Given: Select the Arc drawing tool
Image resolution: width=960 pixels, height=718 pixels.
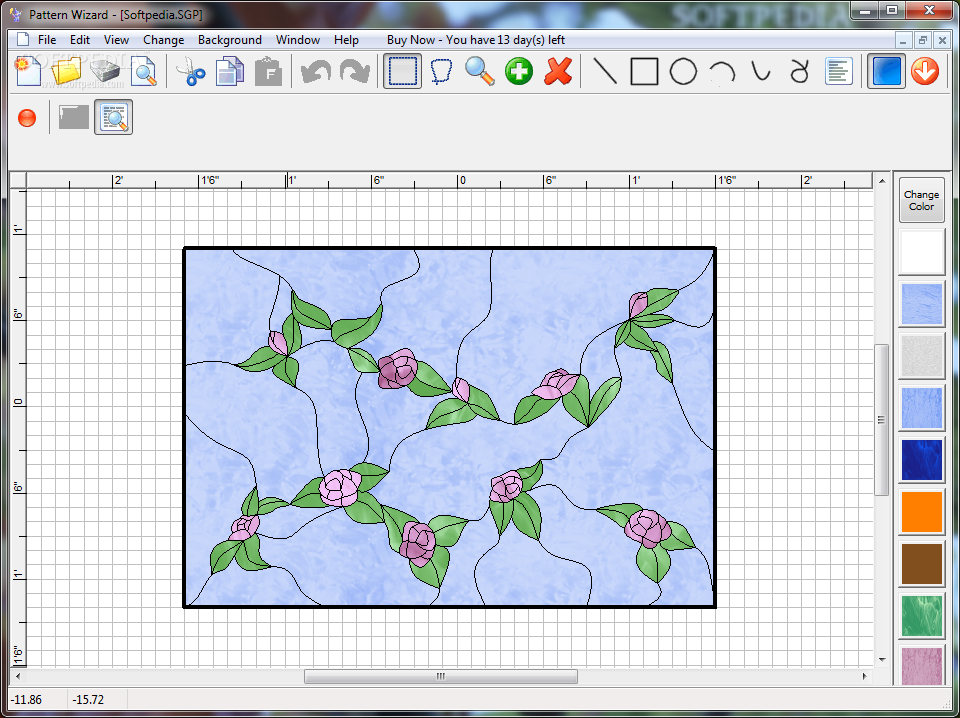Looking at the screenshot, I should [x=722, y=72].
